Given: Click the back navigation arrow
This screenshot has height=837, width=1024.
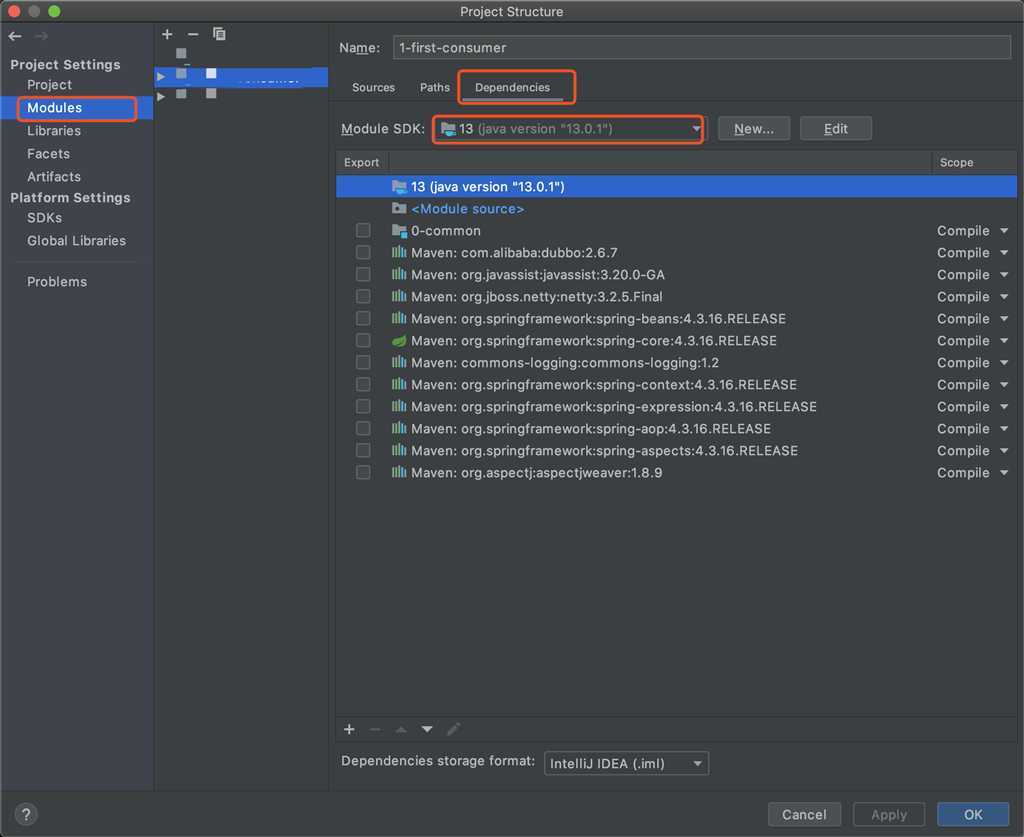Looking at the screenshot, I should (x=15, y=36).
